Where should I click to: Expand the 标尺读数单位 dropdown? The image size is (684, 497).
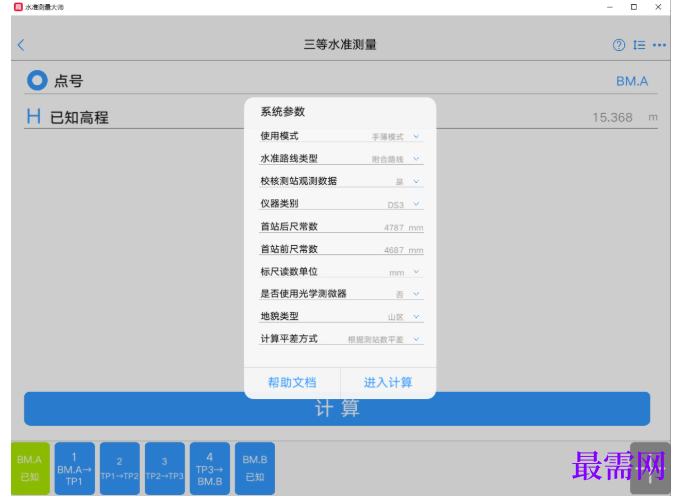click(x=416, y=272)
